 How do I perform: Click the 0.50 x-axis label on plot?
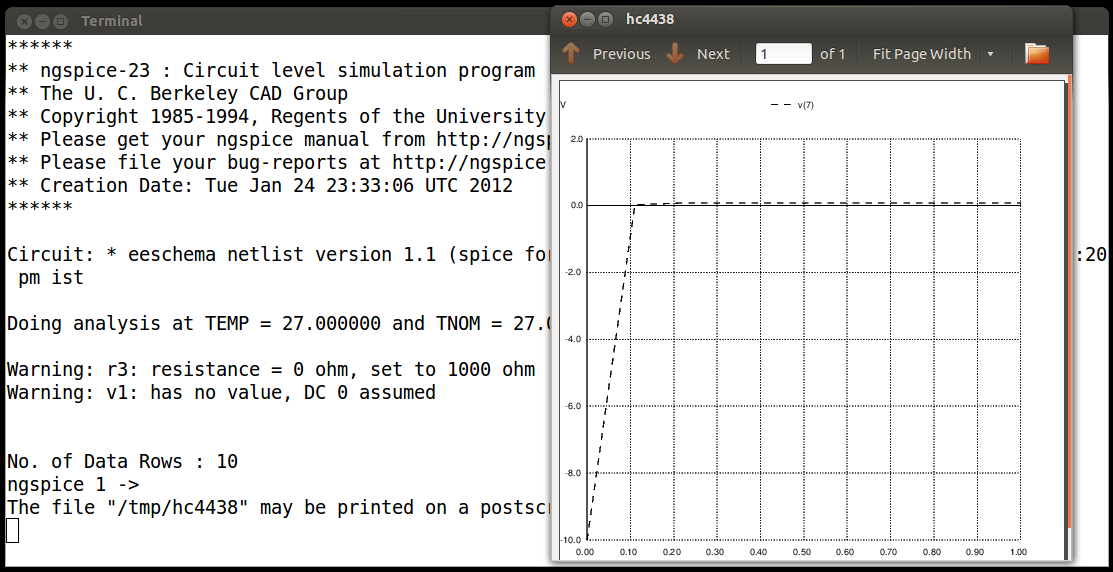(x=801, y=551)
